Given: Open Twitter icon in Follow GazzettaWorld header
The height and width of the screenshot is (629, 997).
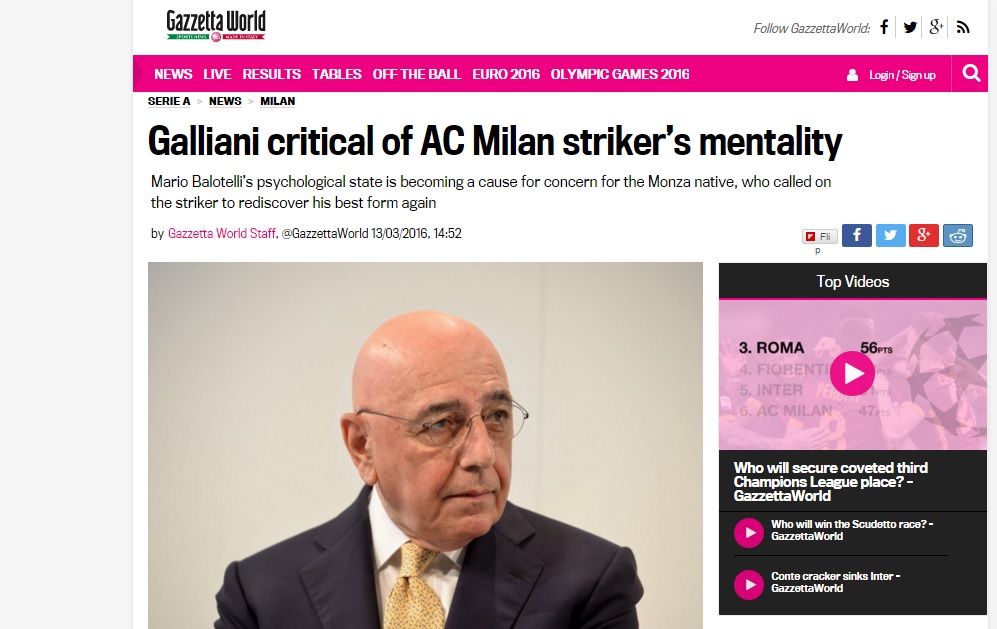Looking at the screenshot, I should click(911, 27).
